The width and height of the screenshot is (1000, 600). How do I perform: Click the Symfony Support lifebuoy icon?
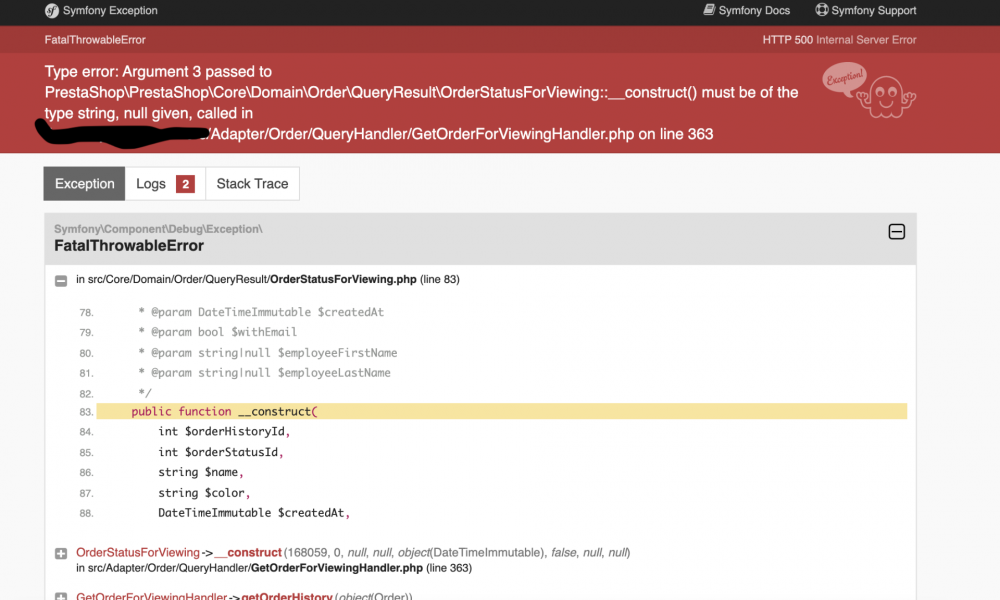point(822,11)
